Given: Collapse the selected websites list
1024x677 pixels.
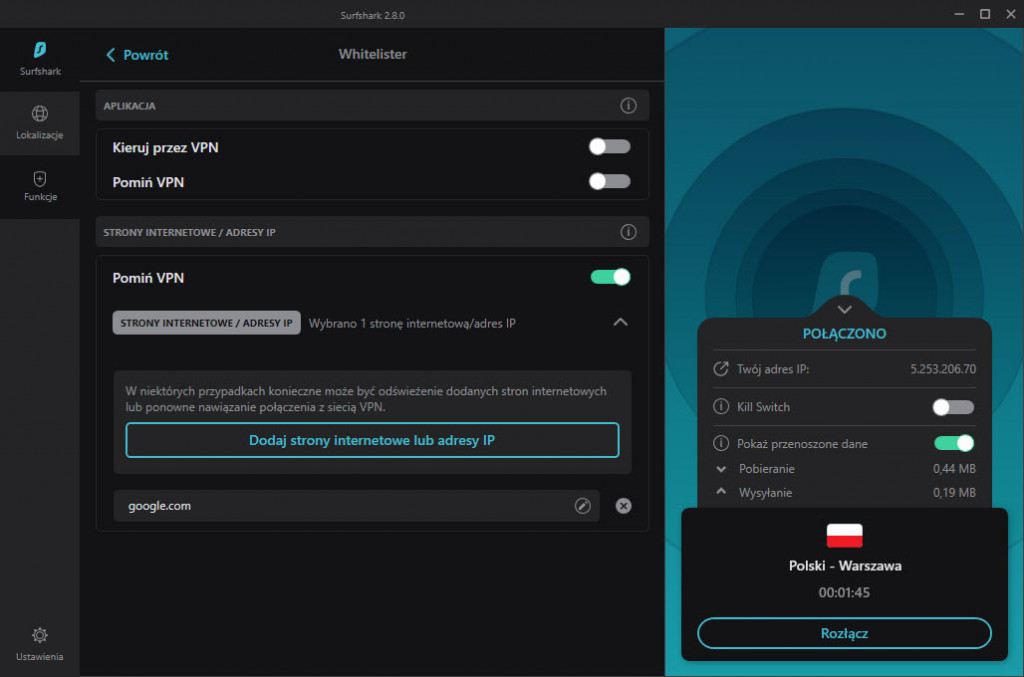Looking at the screenshot, I should [x=620, y=323].
